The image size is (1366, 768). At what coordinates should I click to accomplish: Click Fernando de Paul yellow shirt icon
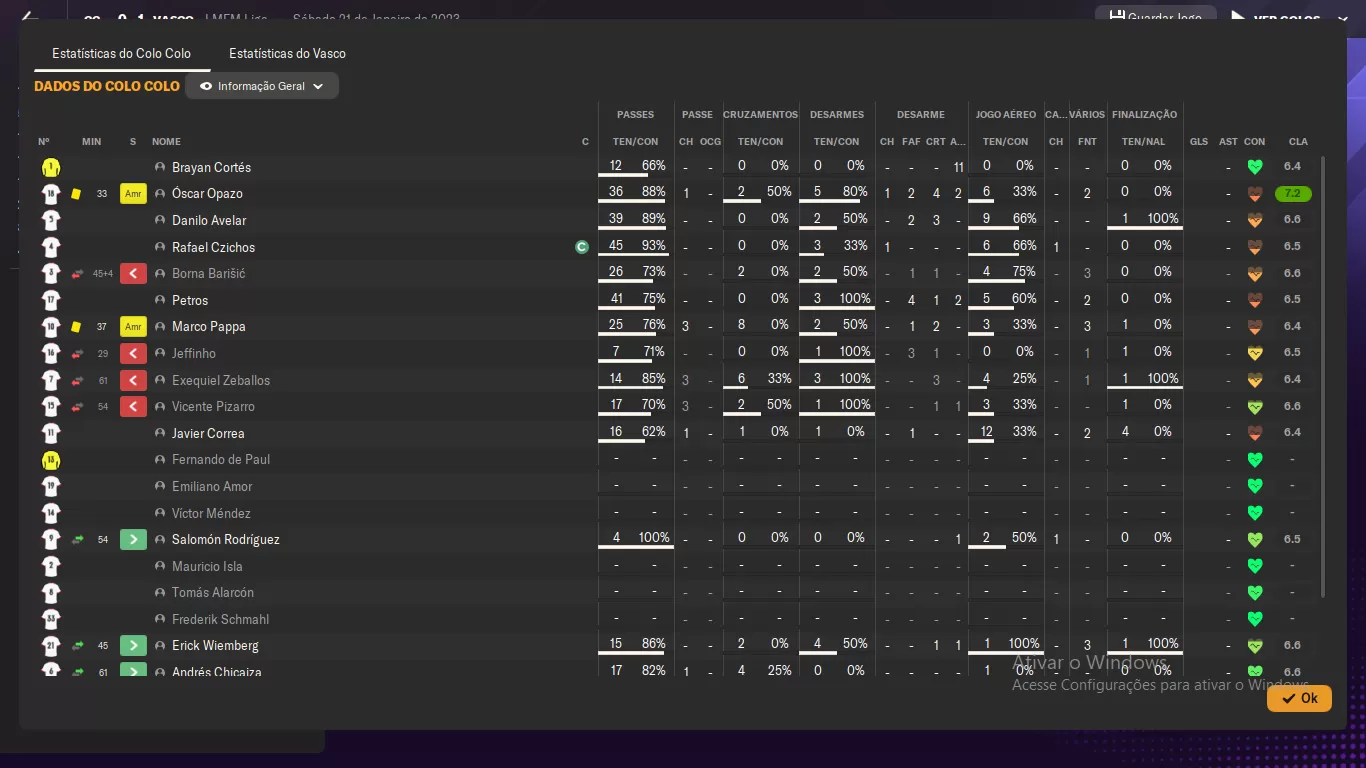coord(51,460)
